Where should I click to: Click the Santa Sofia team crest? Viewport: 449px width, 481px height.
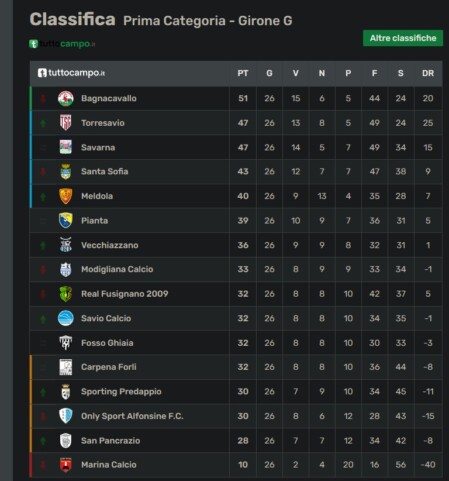pos(66,172)
